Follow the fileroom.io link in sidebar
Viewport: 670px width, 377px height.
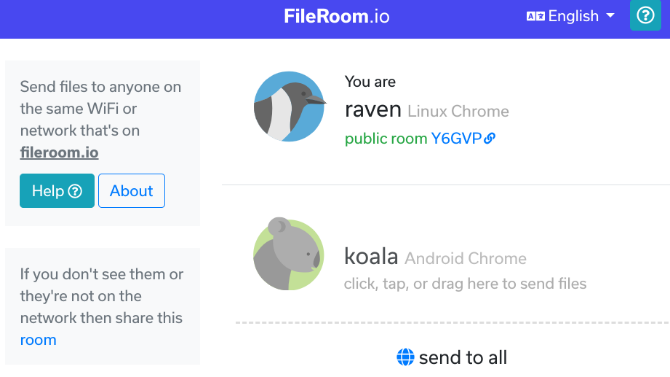coord(59,153)
